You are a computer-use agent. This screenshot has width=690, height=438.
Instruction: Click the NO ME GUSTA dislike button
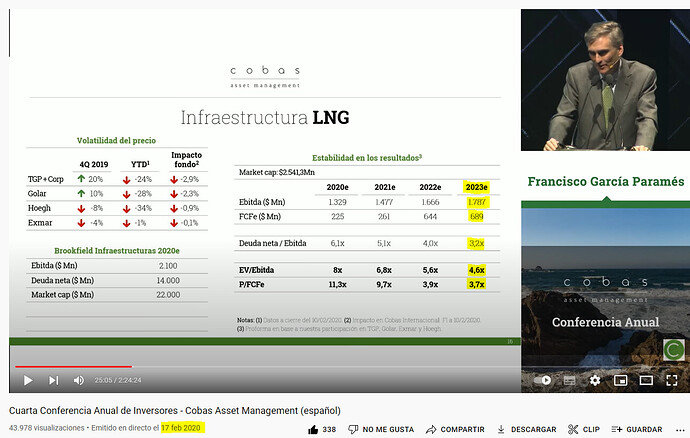click(381, 430)
